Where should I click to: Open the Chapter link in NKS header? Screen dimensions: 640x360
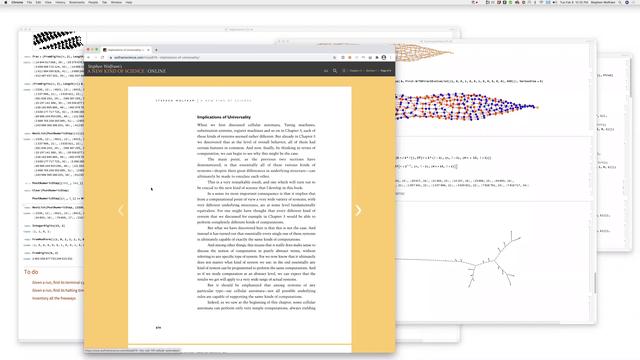tap(356, 71)
